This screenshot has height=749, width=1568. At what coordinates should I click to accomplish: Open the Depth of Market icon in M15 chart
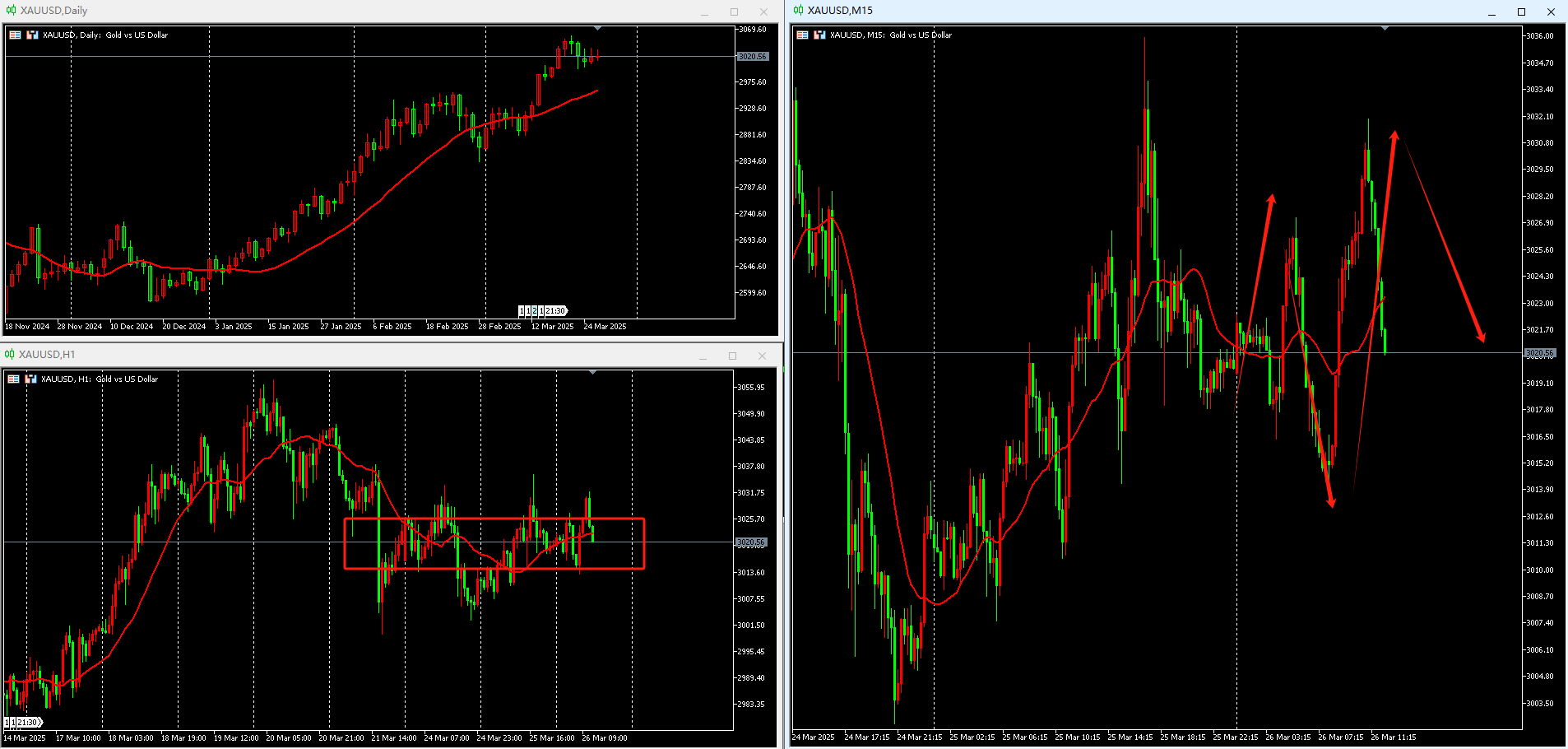(x=802, y=35)
